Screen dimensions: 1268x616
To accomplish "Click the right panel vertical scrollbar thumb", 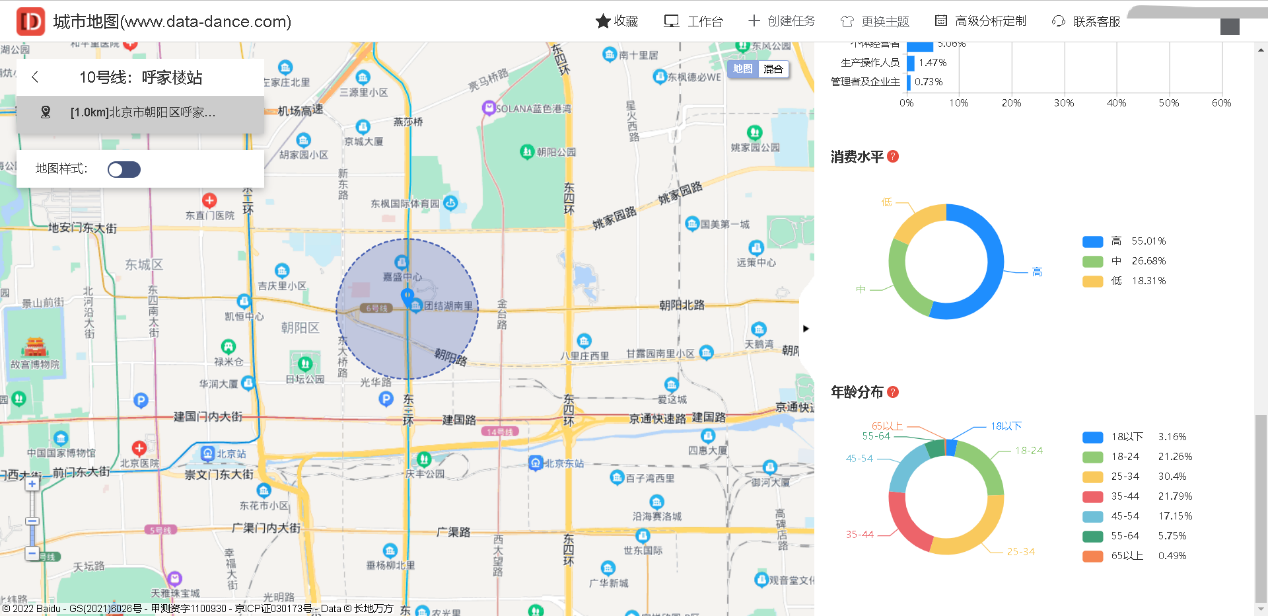I will tap(1260, 510).
